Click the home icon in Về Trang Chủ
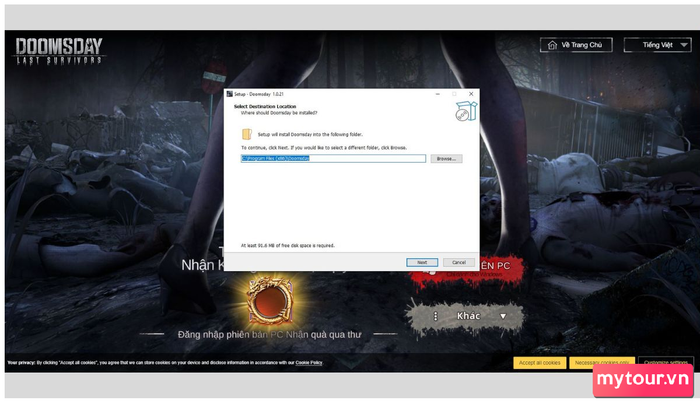Screen dimensions: 700x405 (x=552, y=45)
